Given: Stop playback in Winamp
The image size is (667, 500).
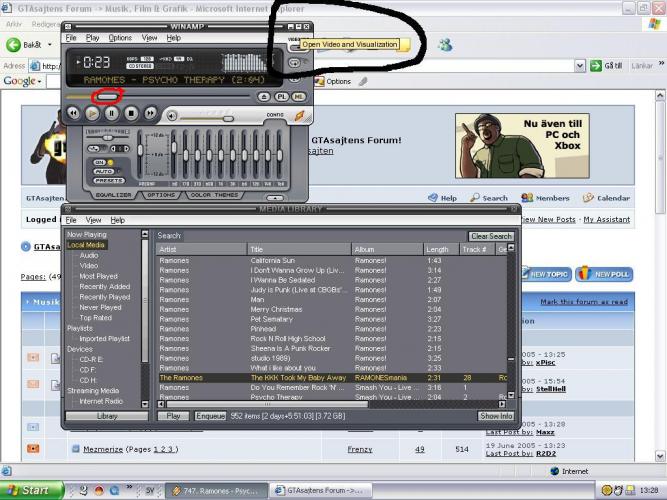Looking at the screenshot, I should point(130,114).
